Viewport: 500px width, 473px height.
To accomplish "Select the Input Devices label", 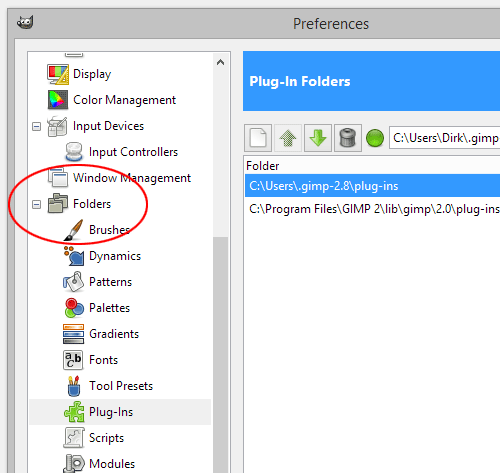I will (x=108, y=126).
